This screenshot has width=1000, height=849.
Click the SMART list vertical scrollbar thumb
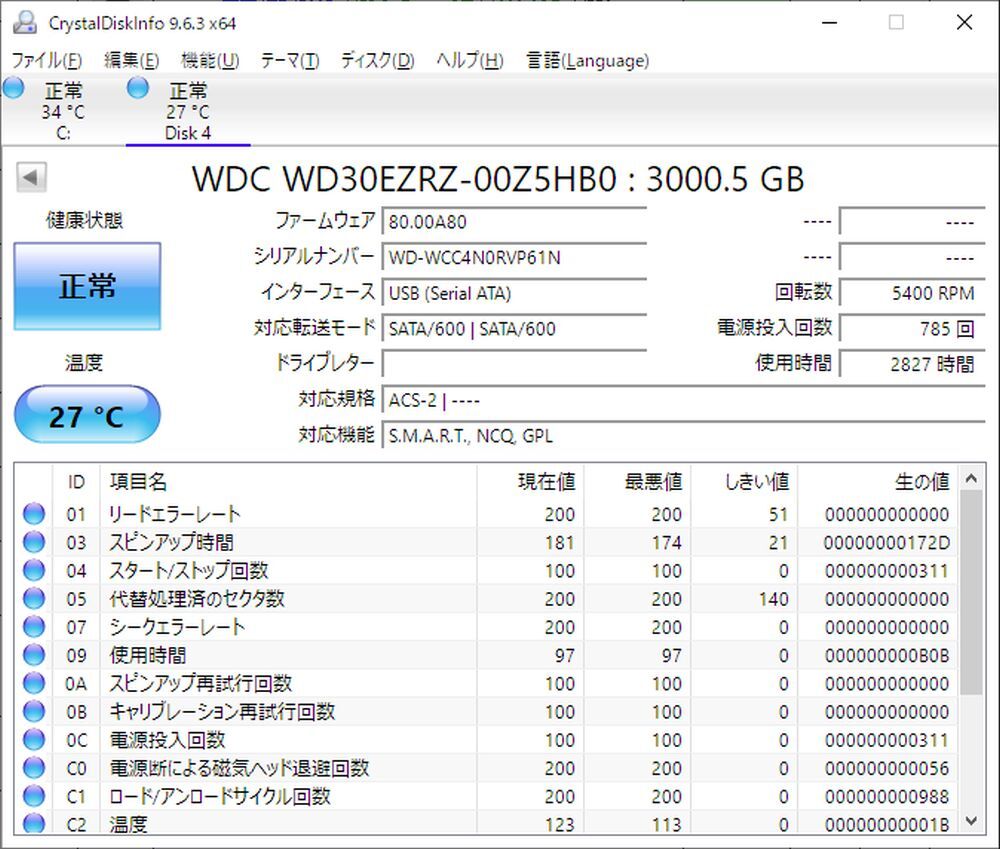click(x=971, y=592)
